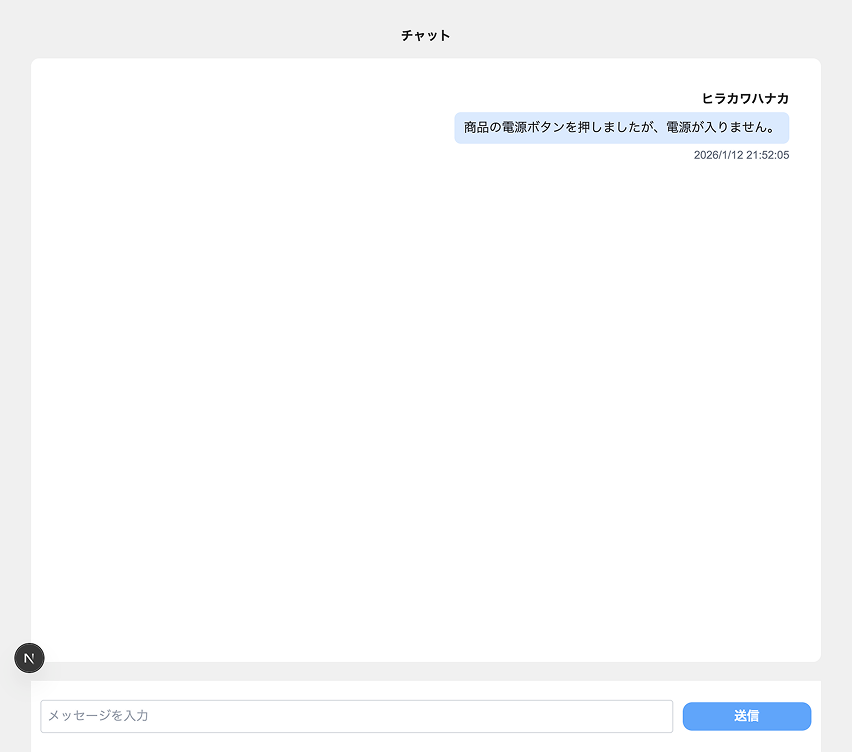Click the empty center of chat history

point(426,400)
